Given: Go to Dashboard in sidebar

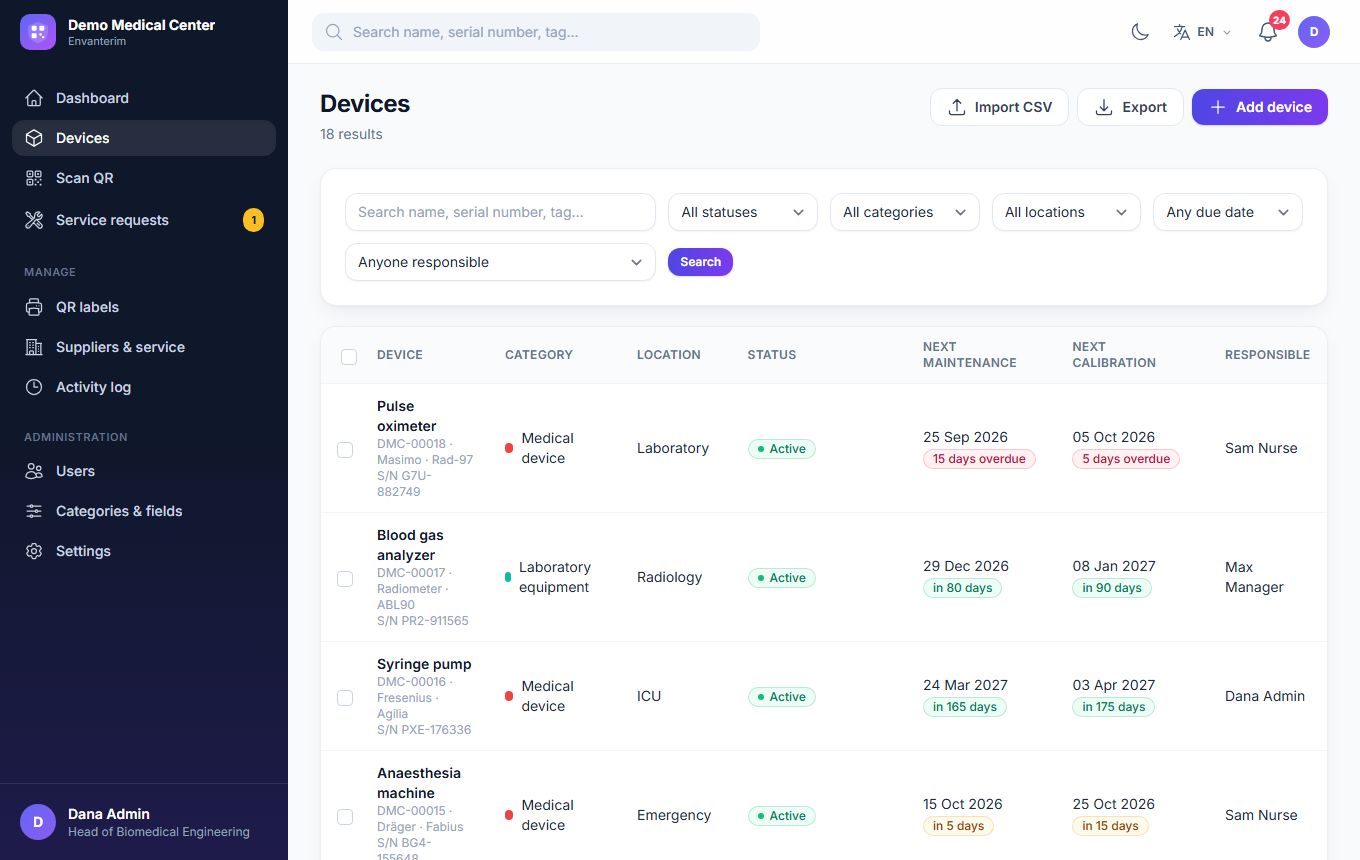Looking at the screenshot, I should coord(144,98).
